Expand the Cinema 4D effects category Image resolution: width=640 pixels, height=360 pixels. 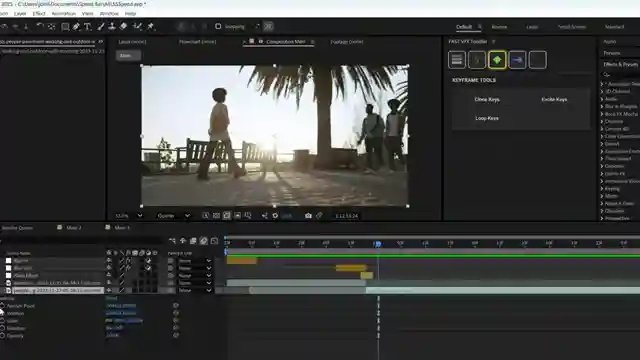tap(602, 129)
